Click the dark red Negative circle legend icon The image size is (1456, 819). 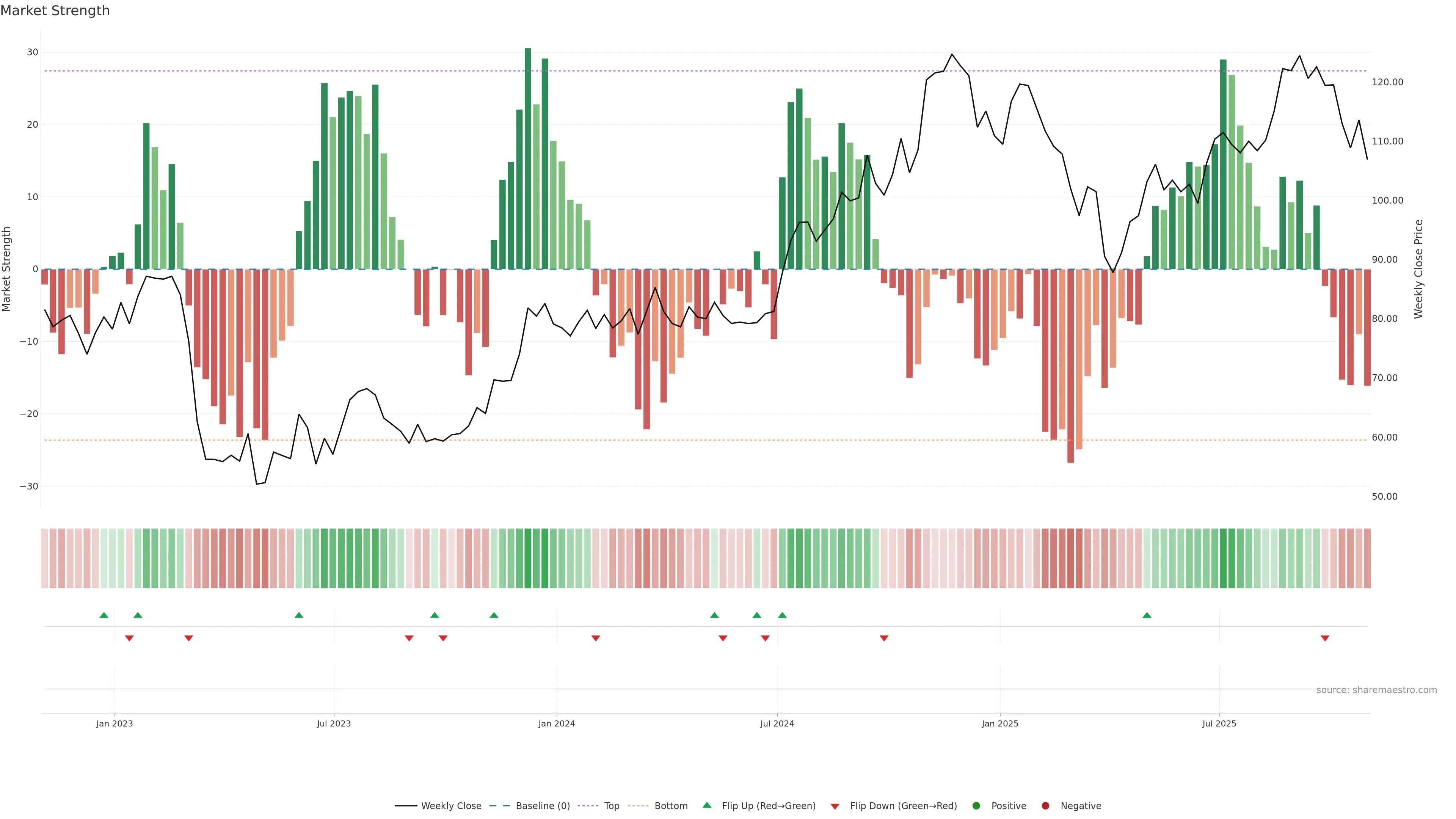tap(1045, 805)
